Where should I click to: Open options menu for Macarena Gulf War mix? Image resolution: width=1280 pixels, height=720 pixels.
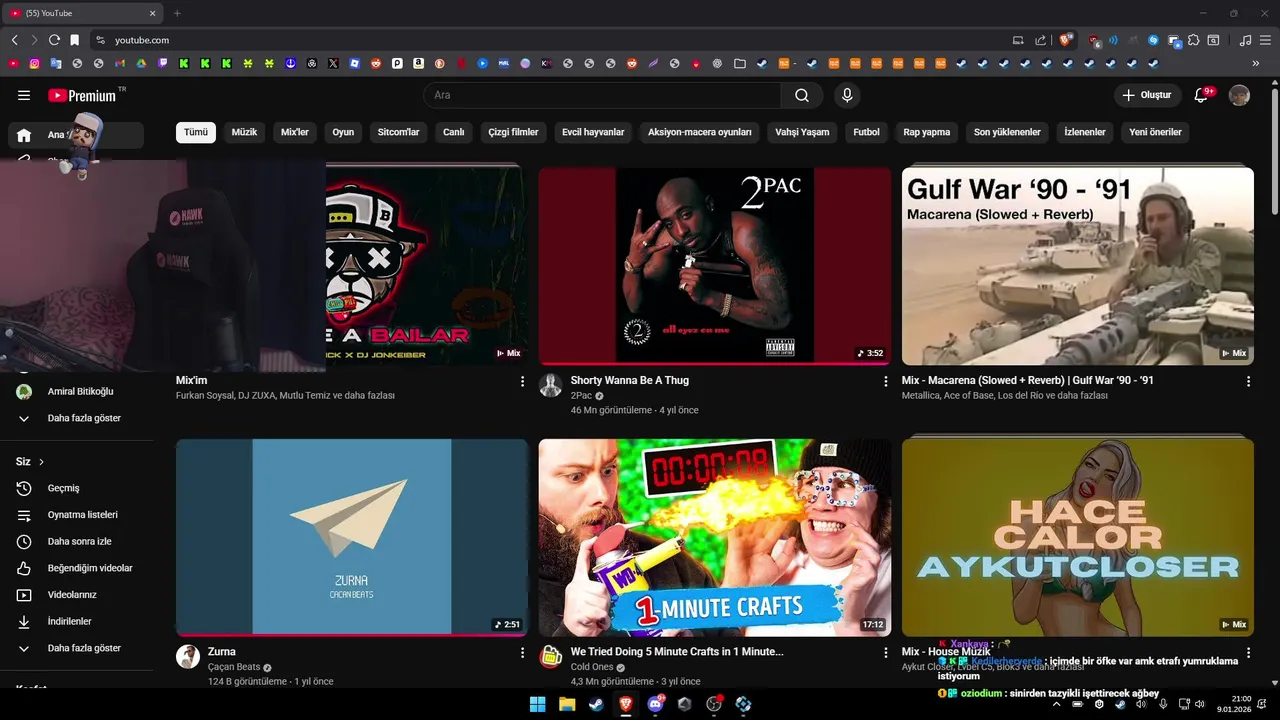pyautogui.click(x=1248, y=381)
